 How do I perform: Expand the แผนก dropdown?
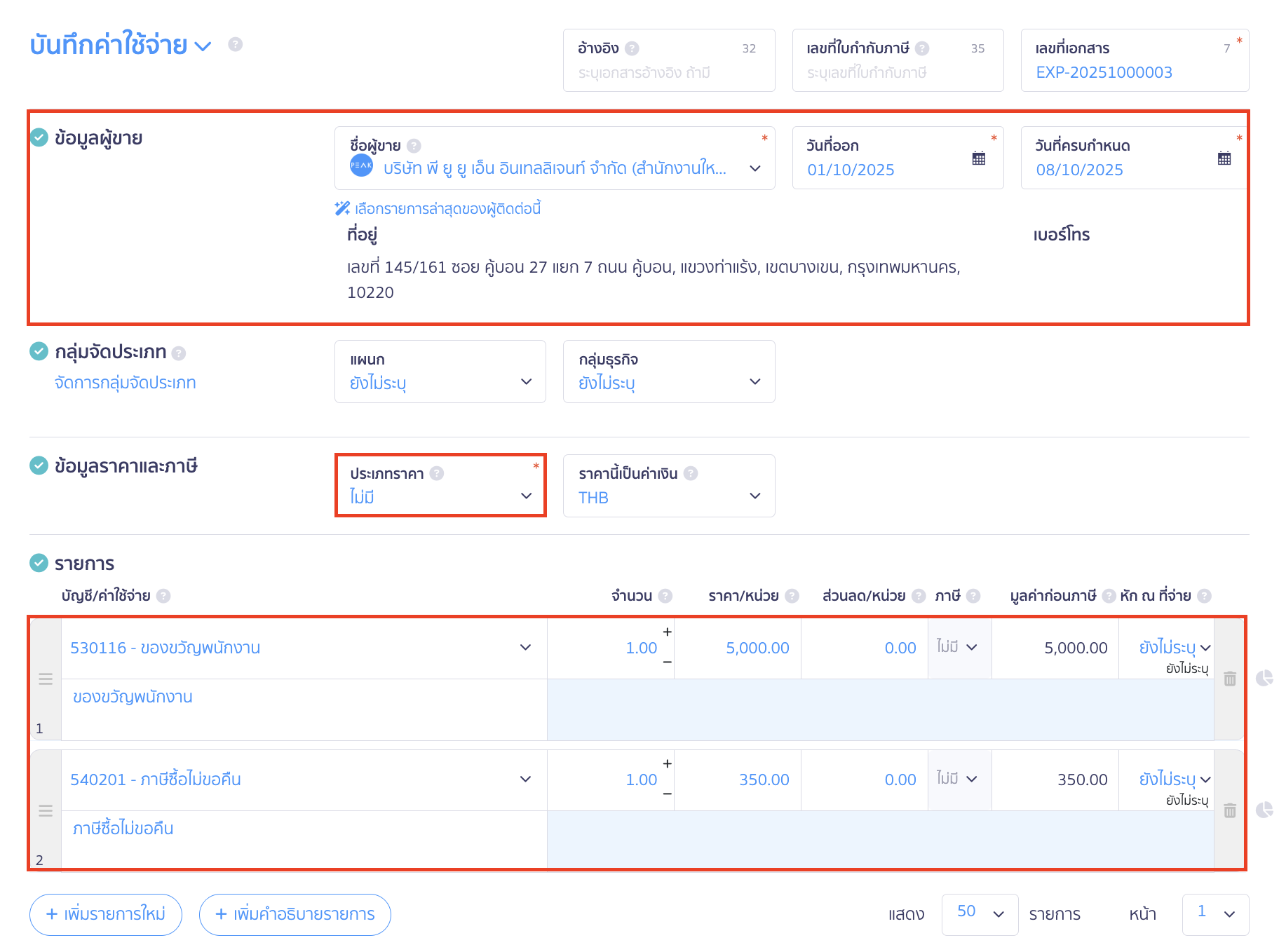[440, 372]
